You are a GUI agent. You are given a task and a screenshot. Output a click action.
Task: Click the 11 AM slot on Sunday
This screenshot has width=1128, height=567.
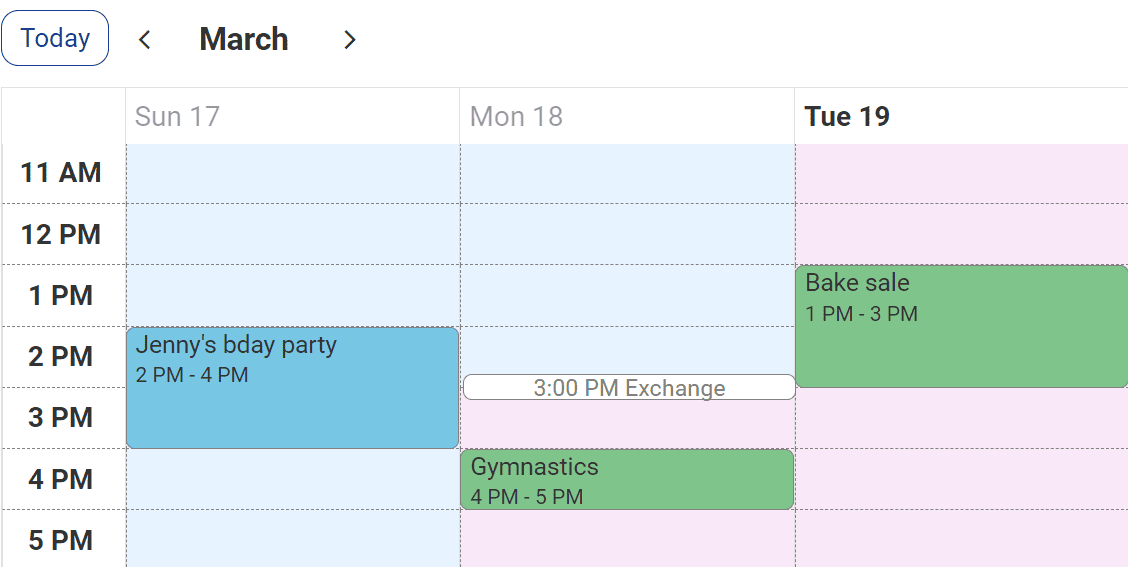point(292,174)
